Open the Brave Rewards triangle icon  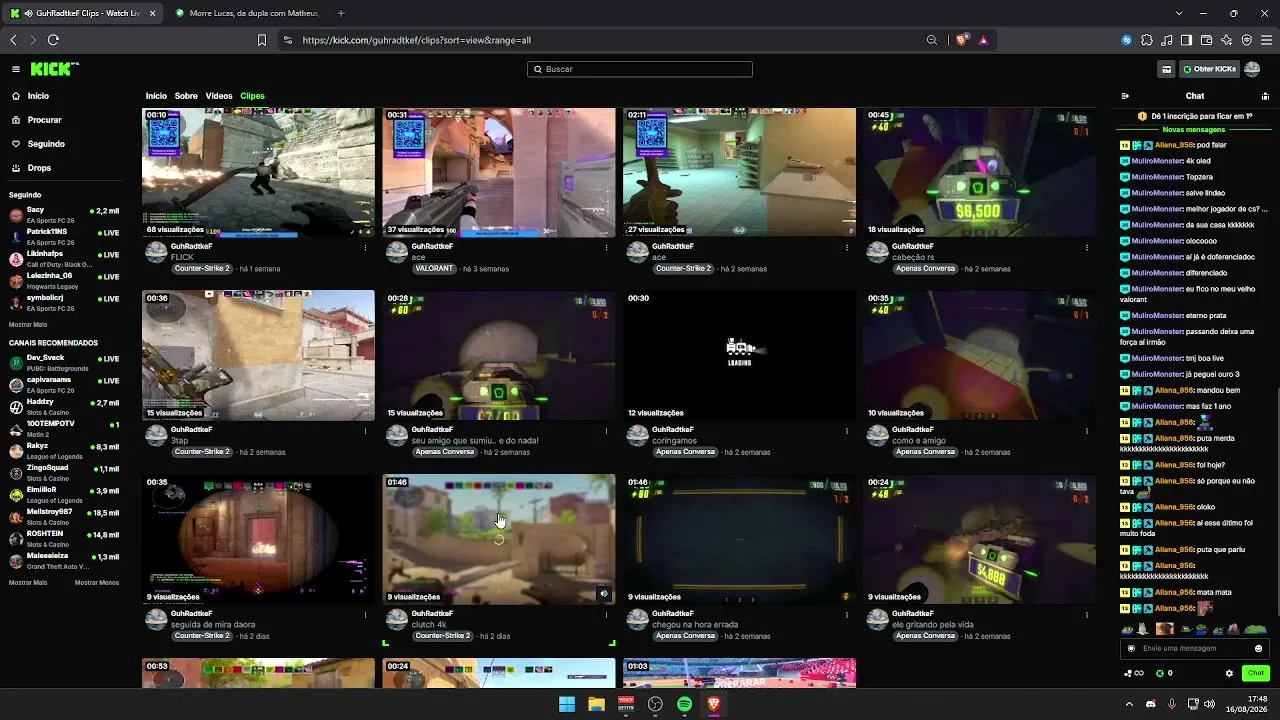(984, 40)
